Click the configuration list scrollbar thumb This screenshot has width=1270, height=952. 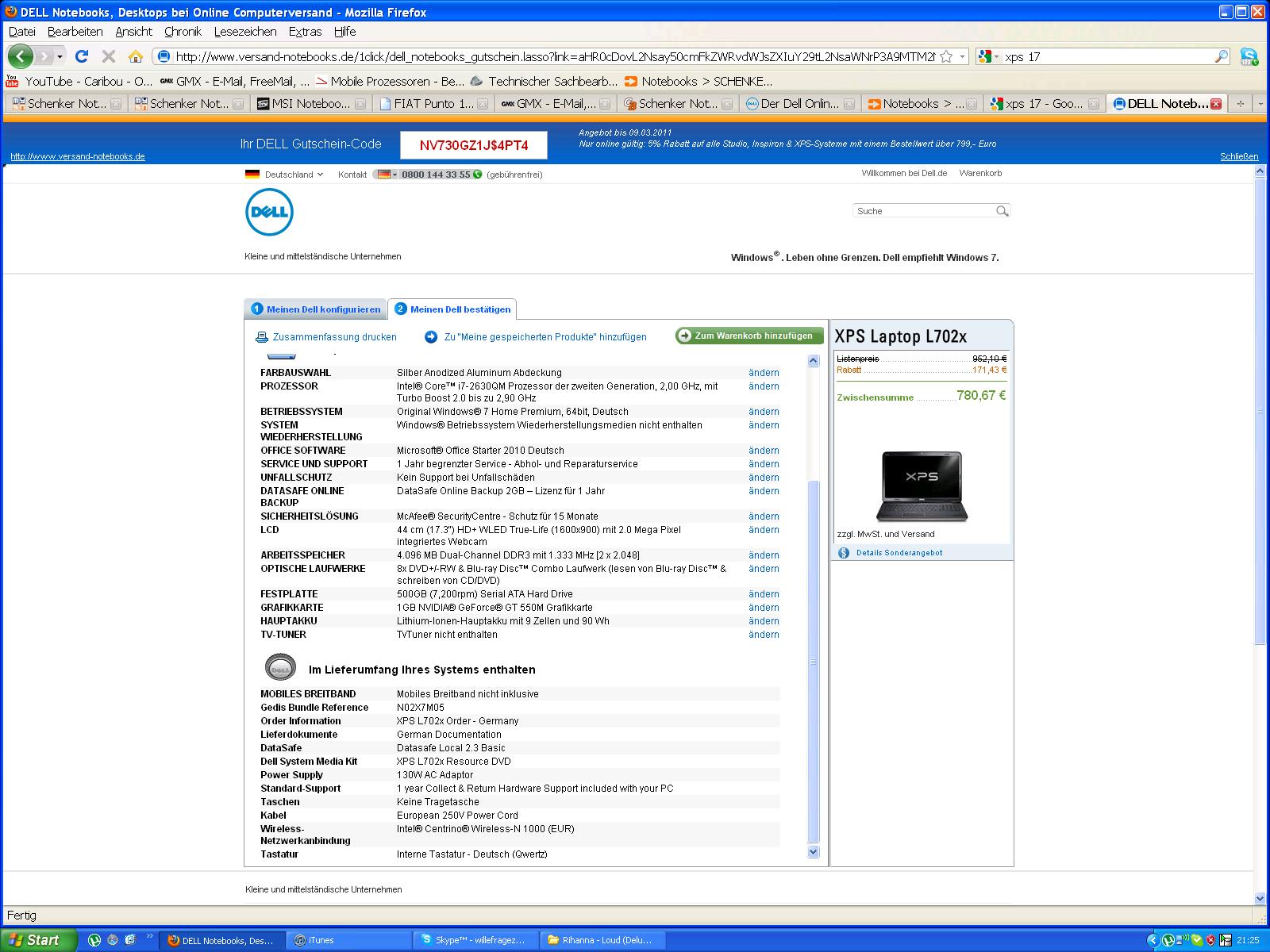click(813, 661)
